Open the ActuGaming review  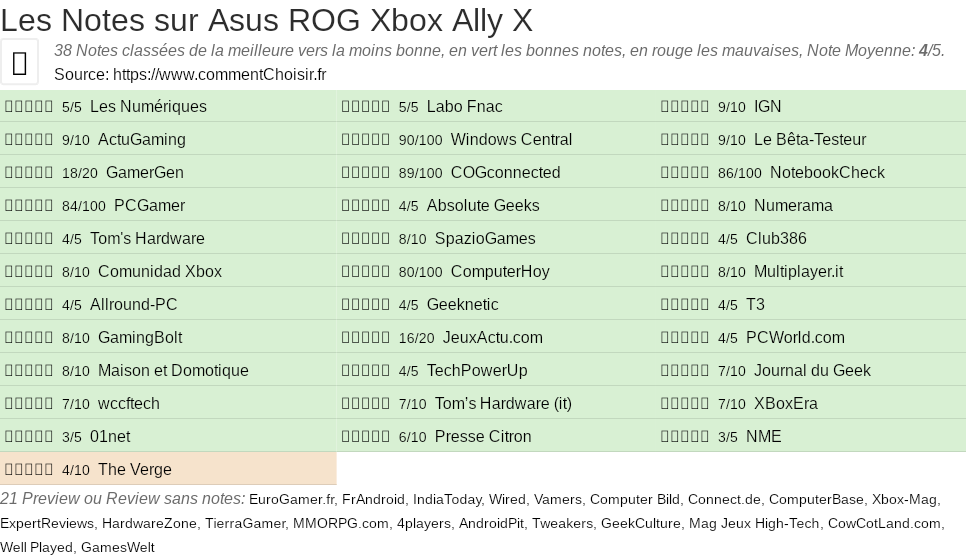pos(141,140)
